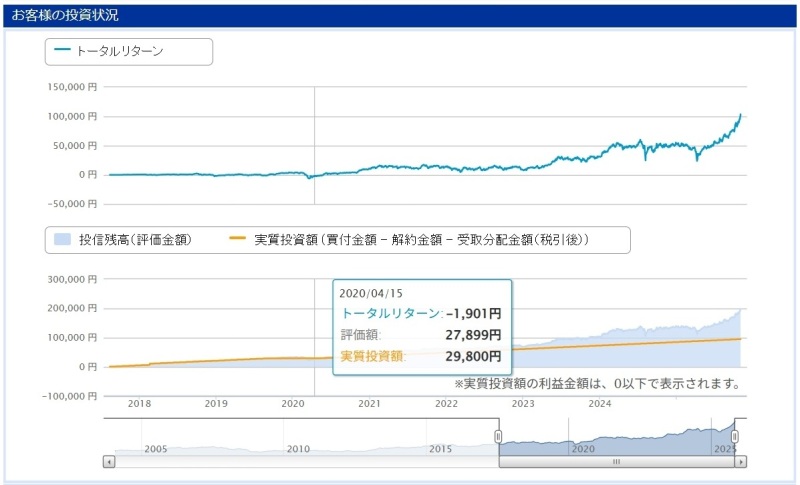Screen dimensions: 800x485
Task: Click the scrollbar left arrow button
Action: (x=109, y=462)
